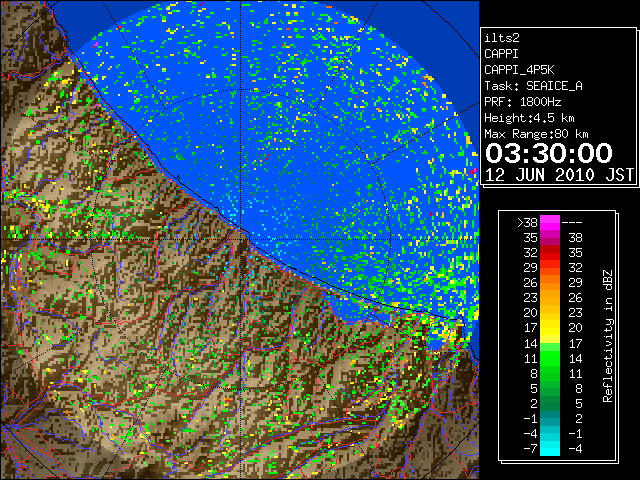Click the '14' label in legend's left column
The image size is (640, 480).
[x=531, y=343]
